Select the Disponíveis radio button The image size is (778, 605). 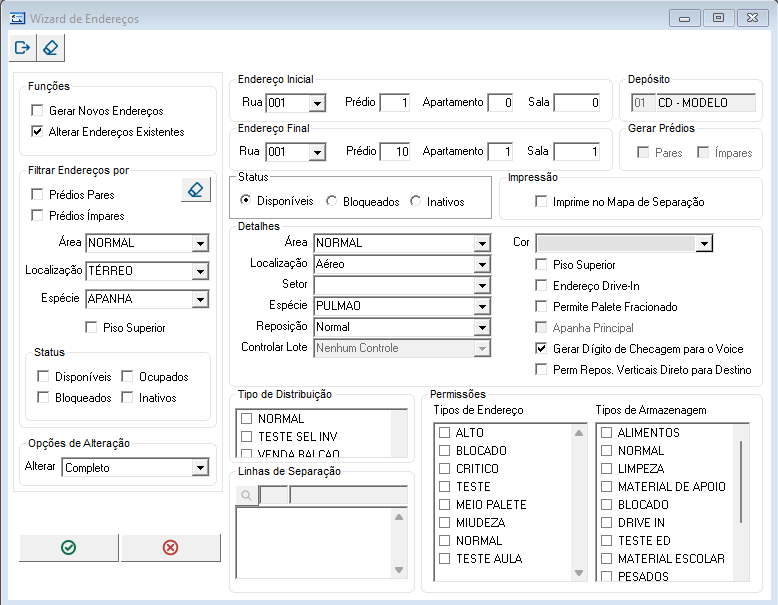[x=245, y=201]
